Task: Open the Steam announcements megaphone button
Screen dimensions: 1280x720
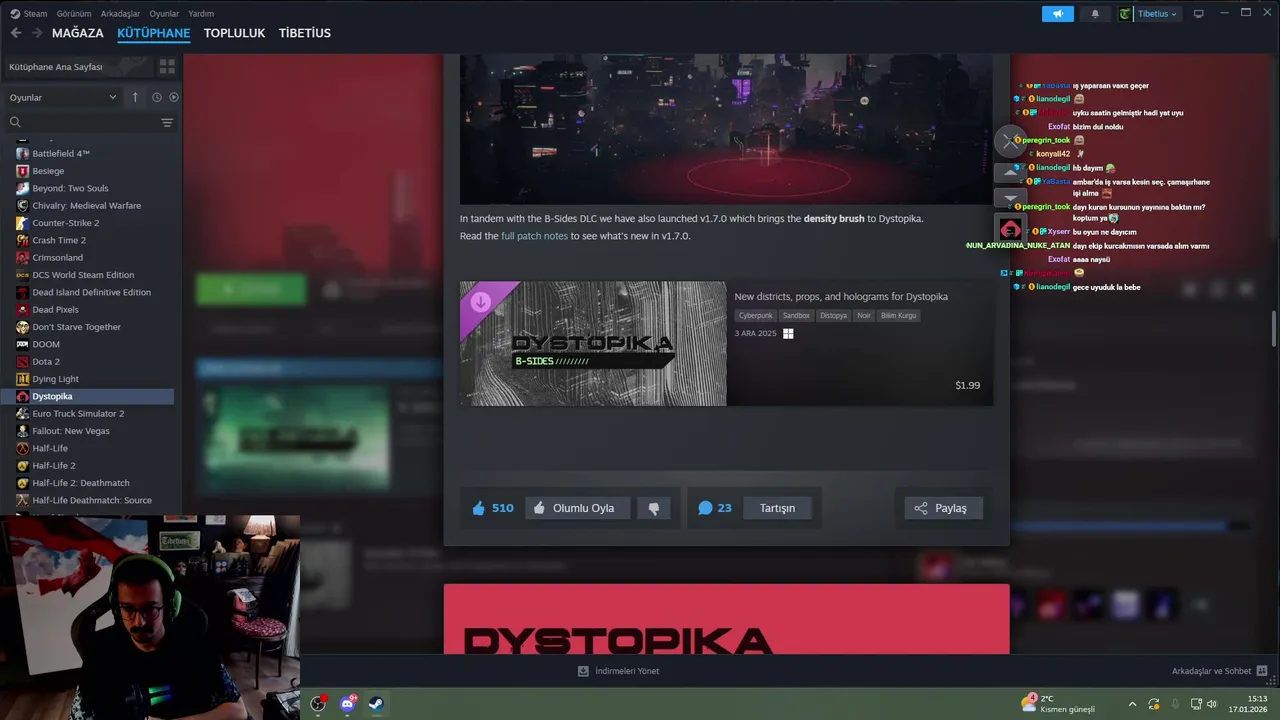Action: click(x=1057, y=14)
